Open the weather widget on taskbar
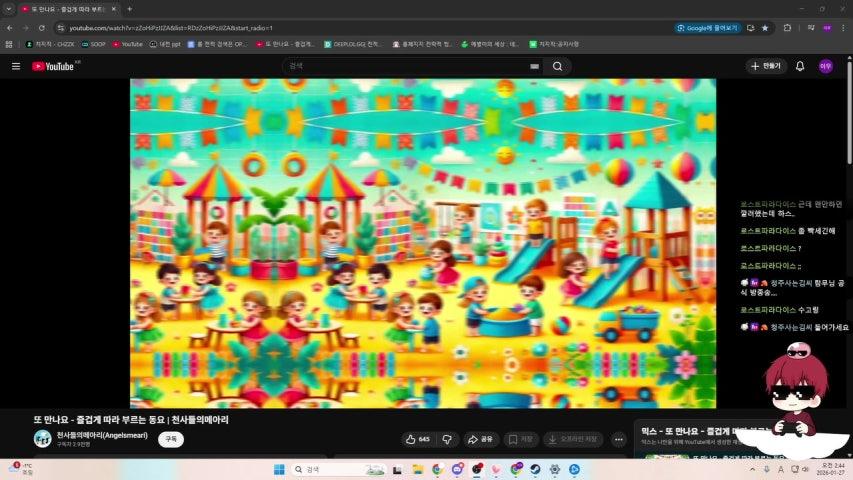 pyautogui.click(x=21, y=469)
